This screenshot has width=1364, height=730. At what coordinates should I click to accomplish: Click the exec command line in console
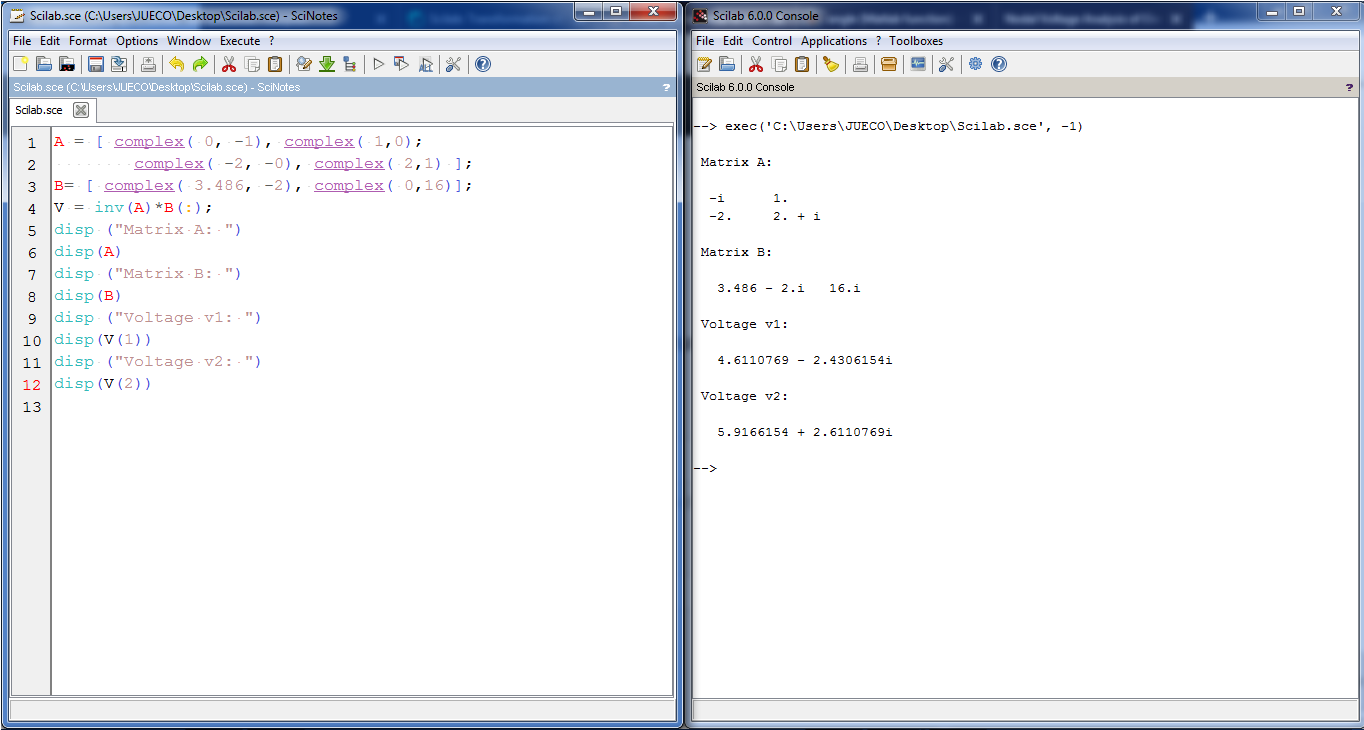(x=888, y=126)
